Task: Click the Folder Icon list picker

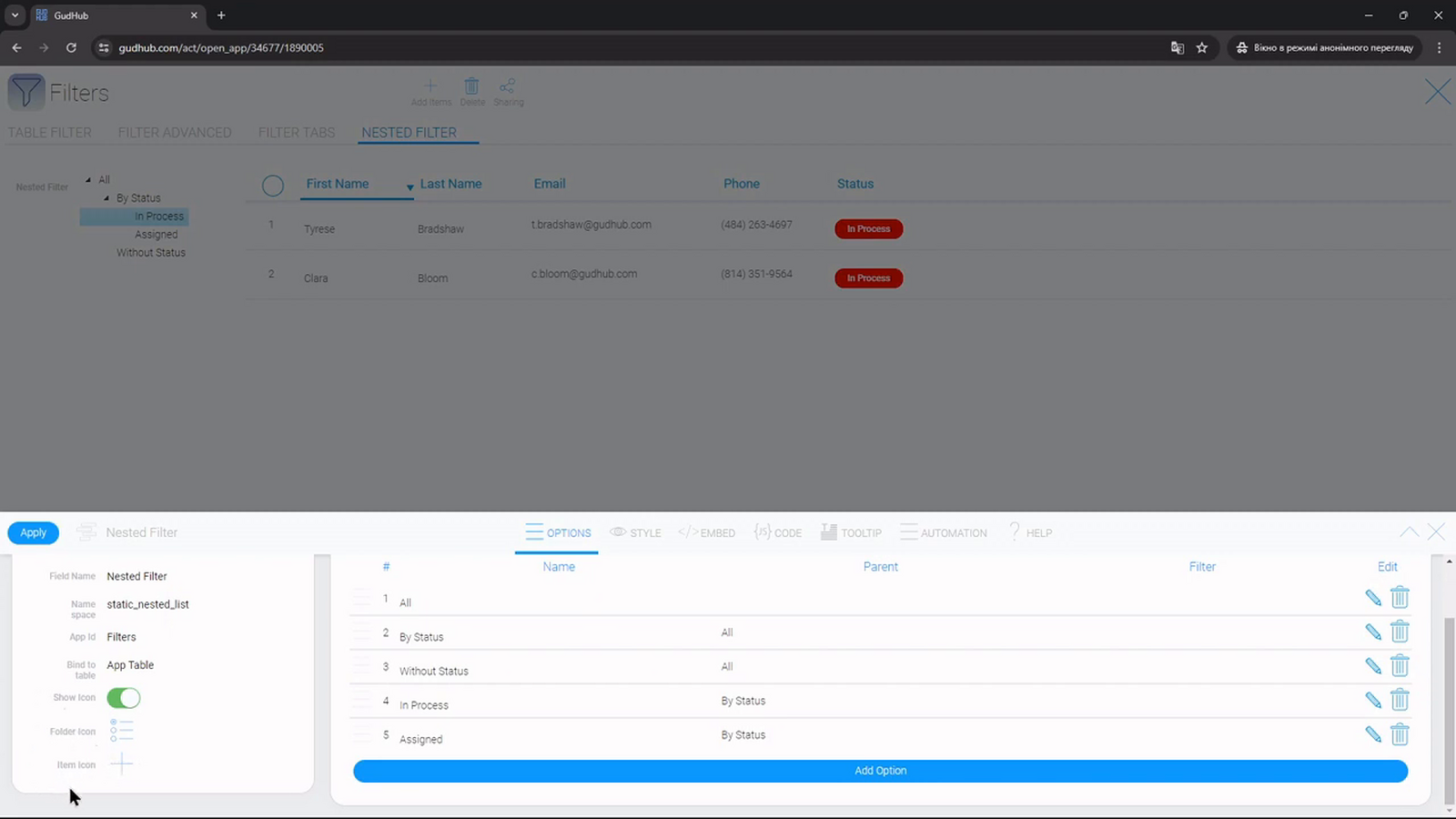Action: [x=121, y=731]
